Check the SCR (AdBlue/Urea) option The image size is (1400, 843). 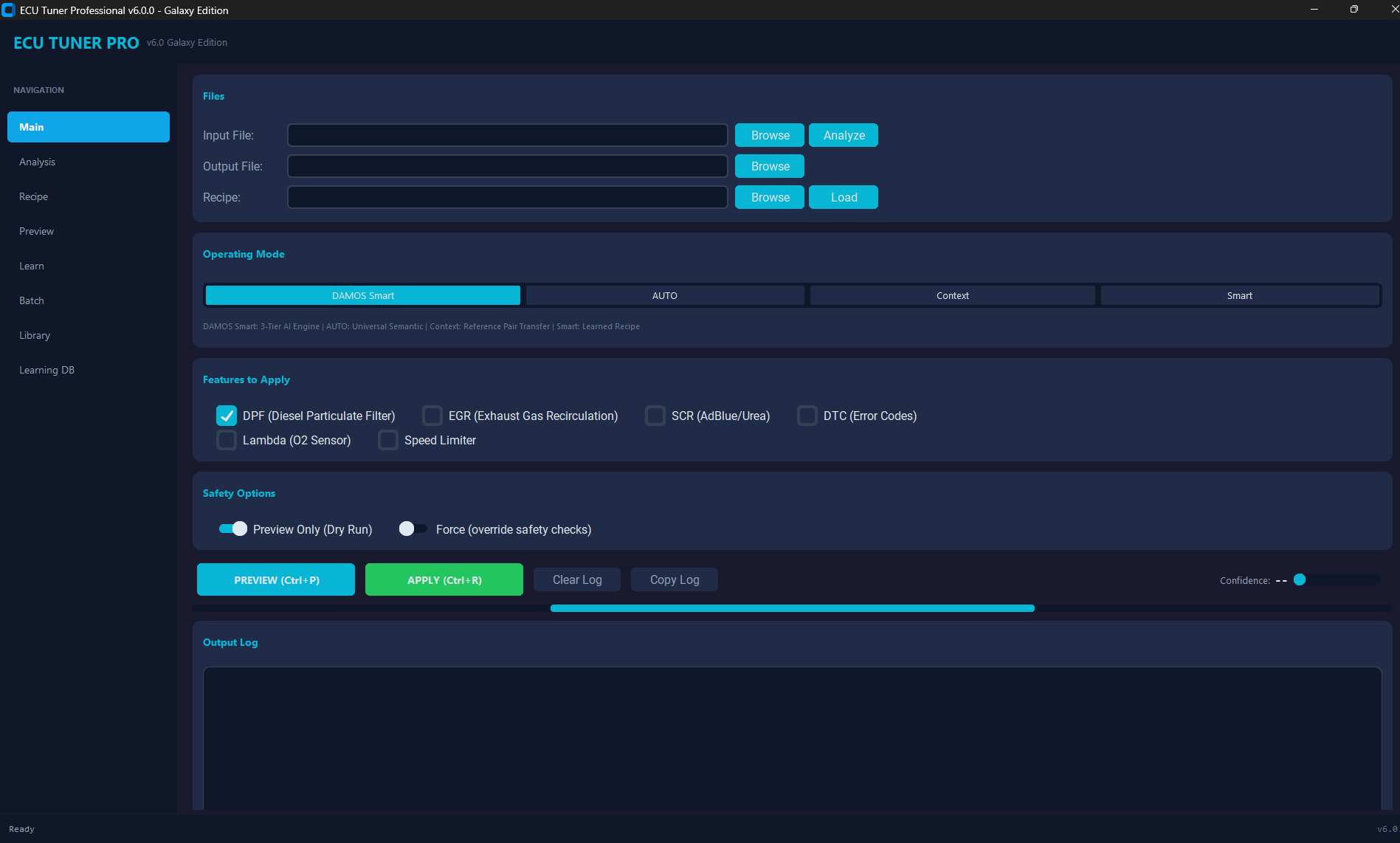tap(655, 416)
